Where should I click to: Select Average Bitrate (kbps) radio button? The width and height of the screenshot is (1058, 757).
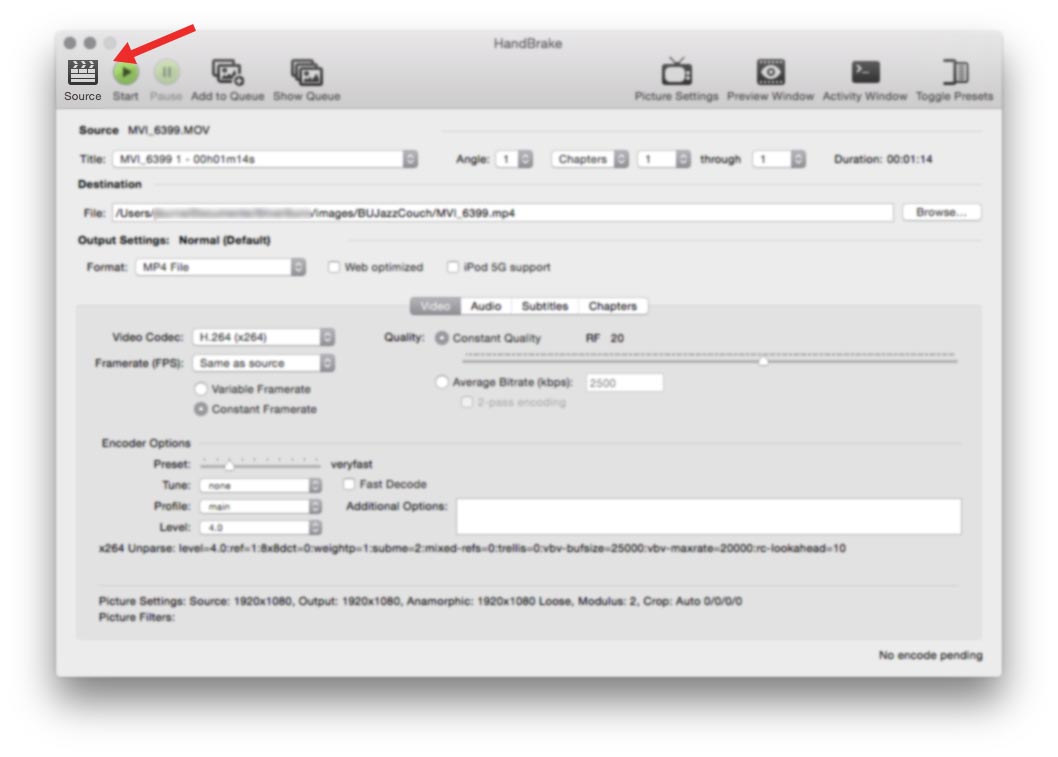tap(441, 383)
